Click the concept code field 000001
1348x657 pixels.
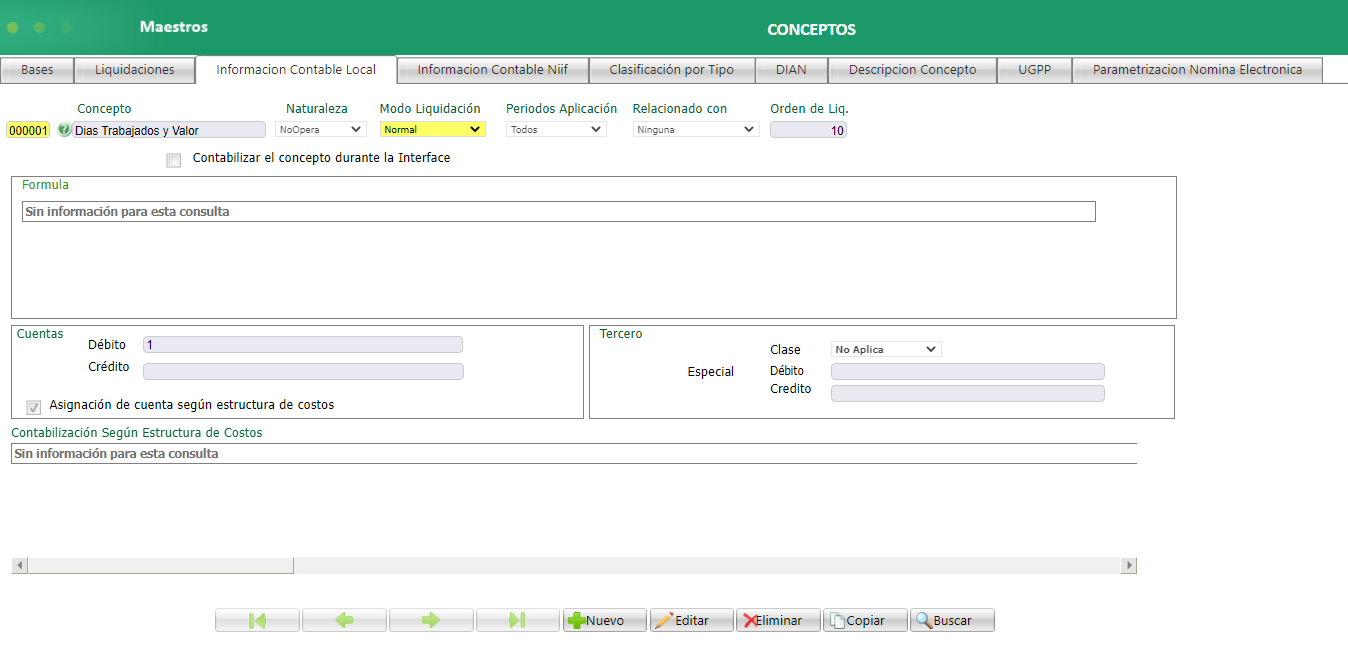[x=28, y=130]
